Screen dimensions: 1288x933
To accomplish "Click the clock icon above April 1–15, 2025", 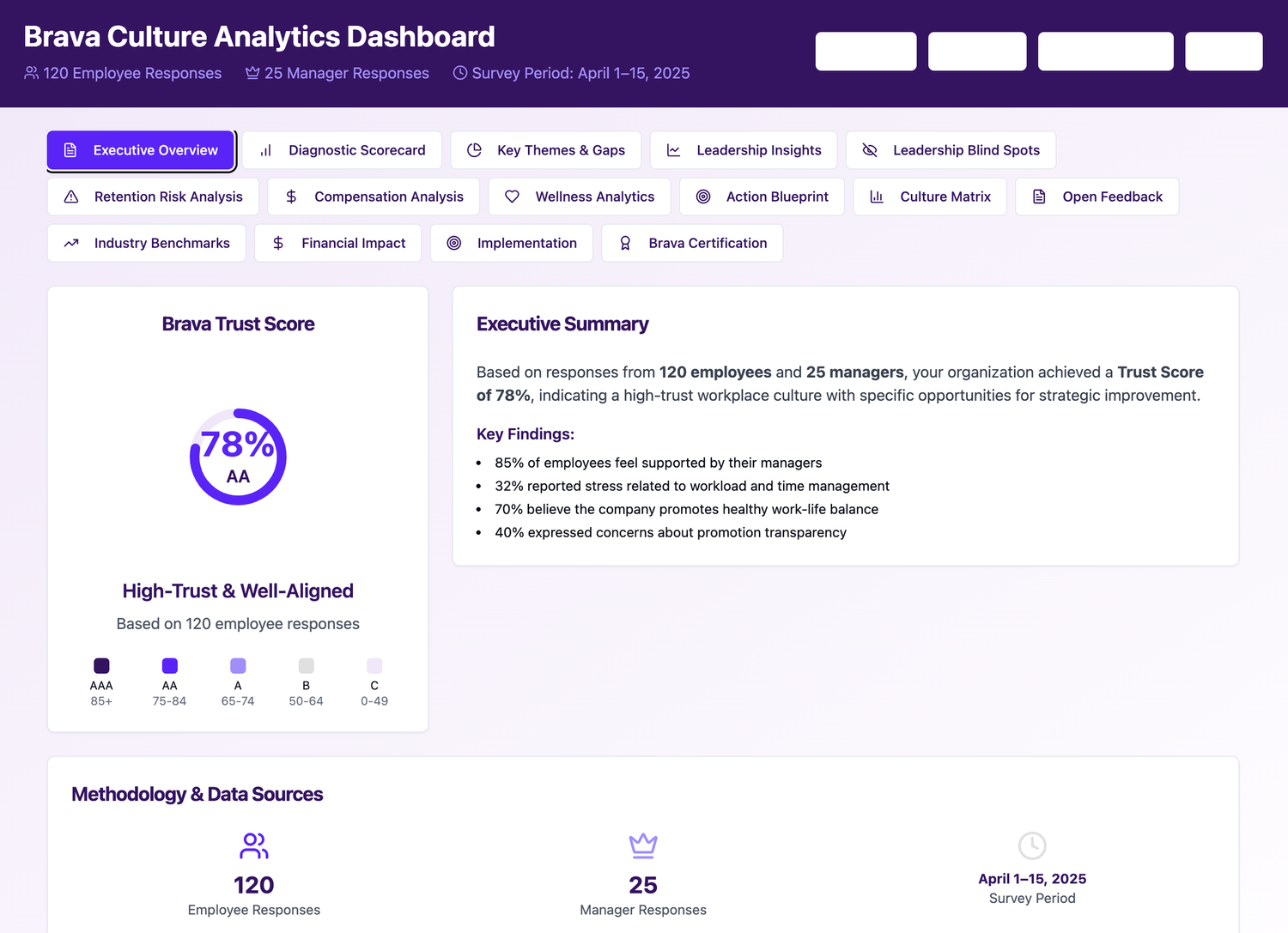I will pyautogui.click(x=1032, y=845).
